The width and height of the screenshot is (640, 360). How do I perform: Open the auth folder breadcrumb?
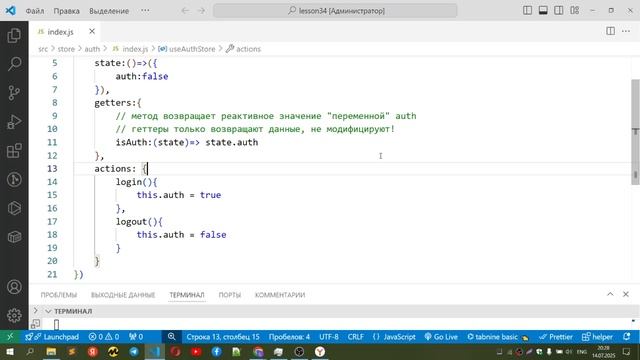[92, 49]
